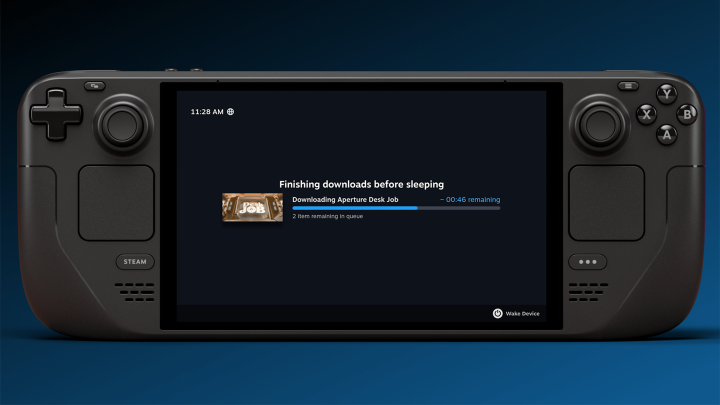Image resolution: width=720 pixels, height=405 pixels.
Task: Click the 2 item remaining in queue text
Action: coord(328,216)
